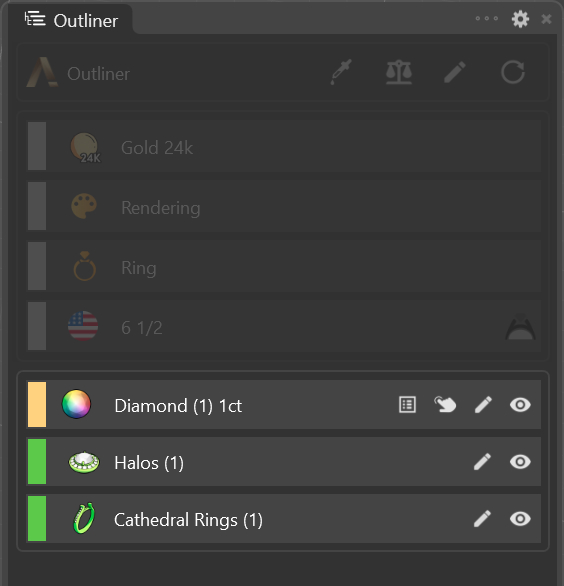
Task: Click the Diamond rainbow color wheel
Action: (x=76, y=404)
